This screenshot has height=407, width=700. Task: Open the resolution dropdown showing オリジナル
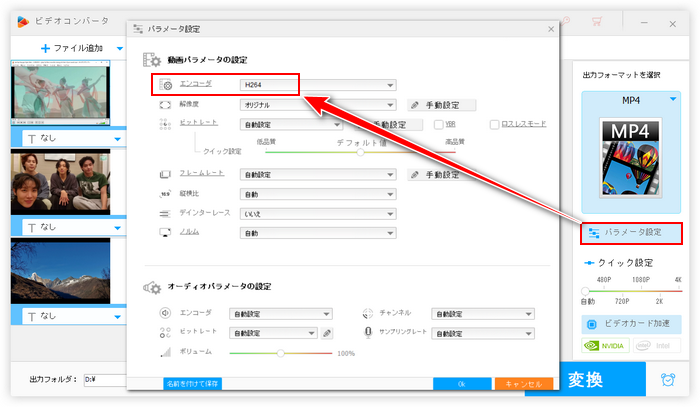(318, 105)
